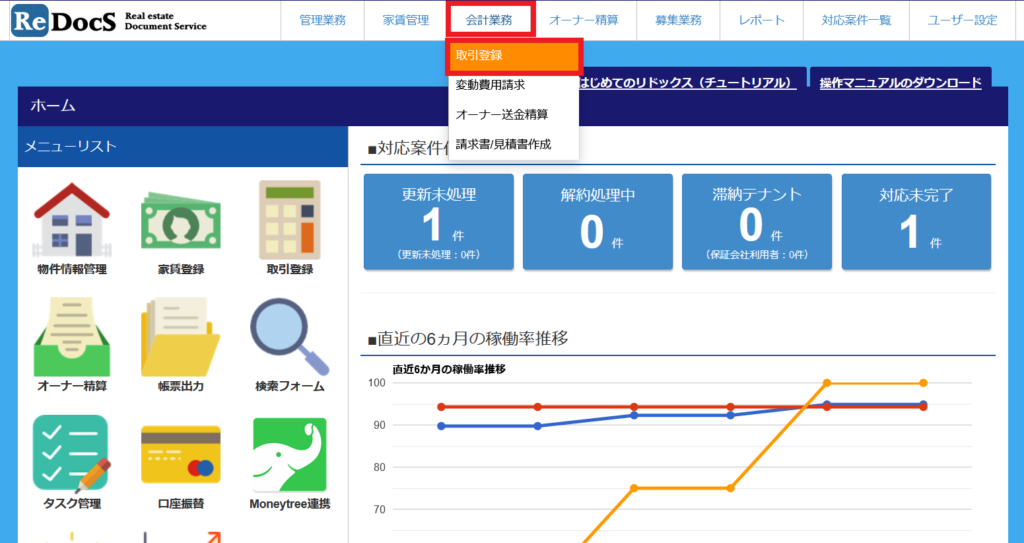
Task: Open the 帳票出力 folder icon
Action: click(x=181, y=337)
